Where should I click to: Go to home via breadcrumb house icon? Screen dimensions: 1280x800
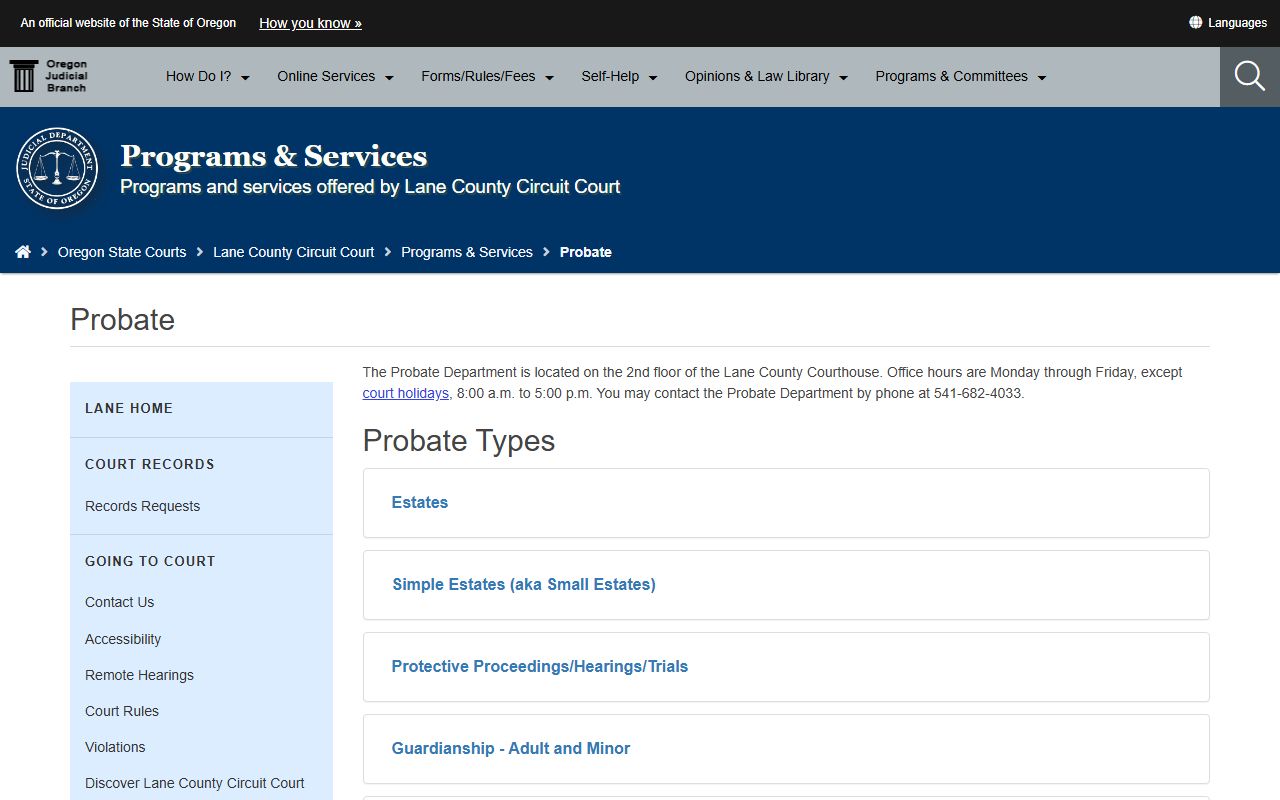point(23,252)
